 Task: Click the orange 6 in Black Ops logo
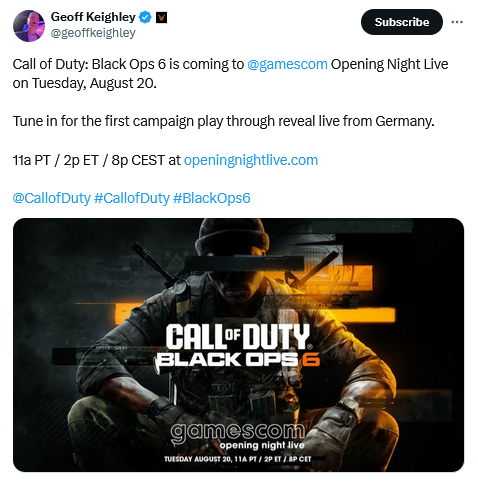pyautogui.click(x=310, y=360)
